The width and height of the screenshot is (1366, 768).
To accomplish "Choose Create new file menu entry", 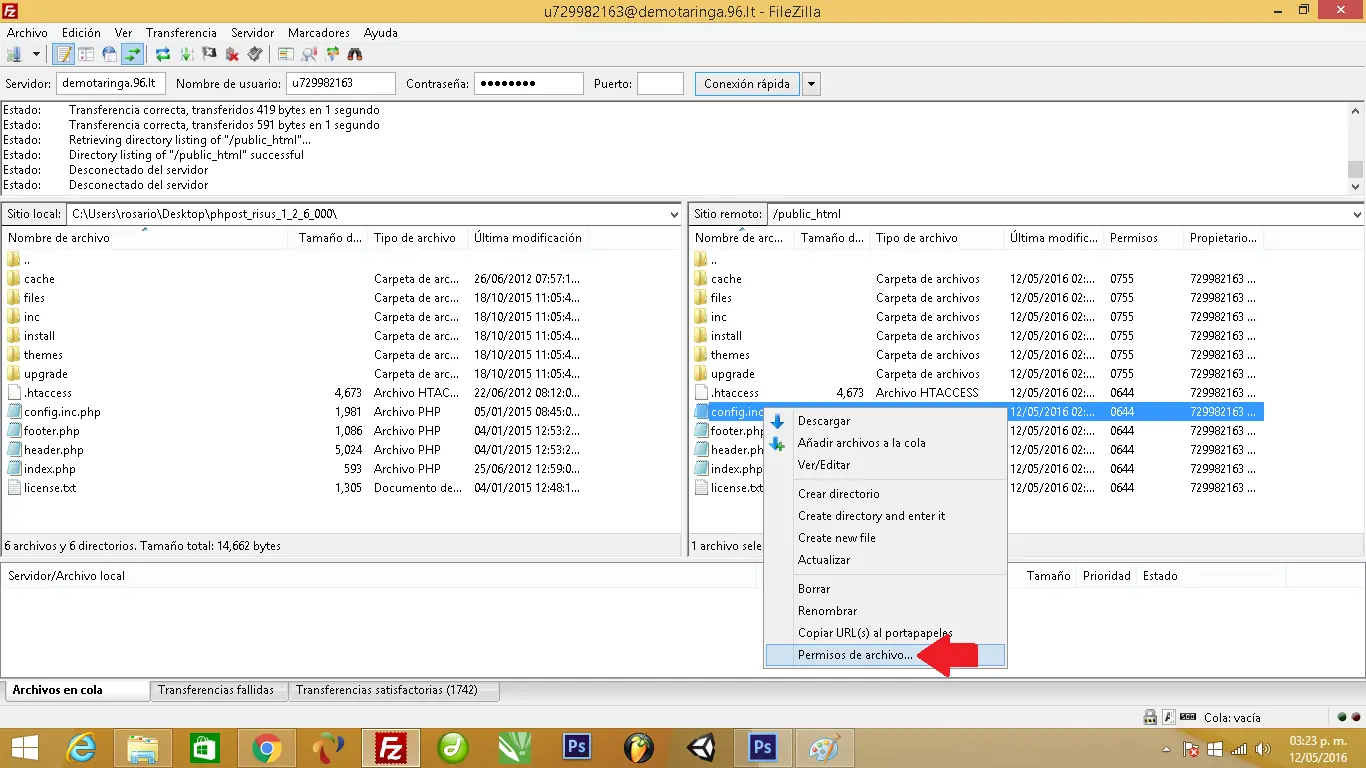I will 837,538.
